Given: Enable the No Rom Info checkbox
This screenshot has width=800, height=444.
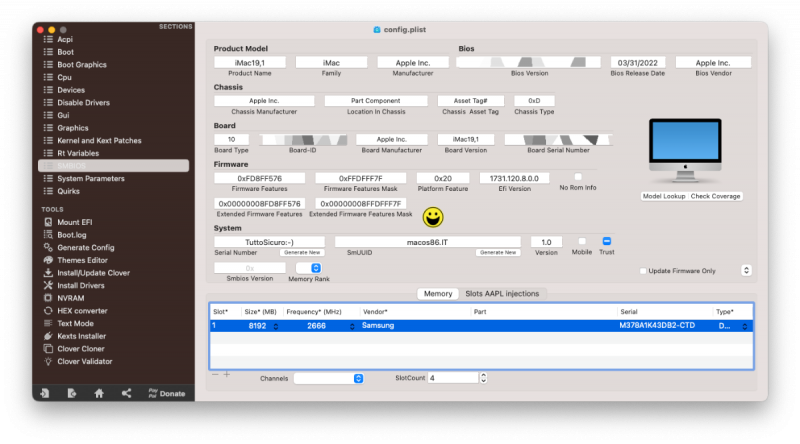Looking at the screenshot, I should [x=578, y=177].
